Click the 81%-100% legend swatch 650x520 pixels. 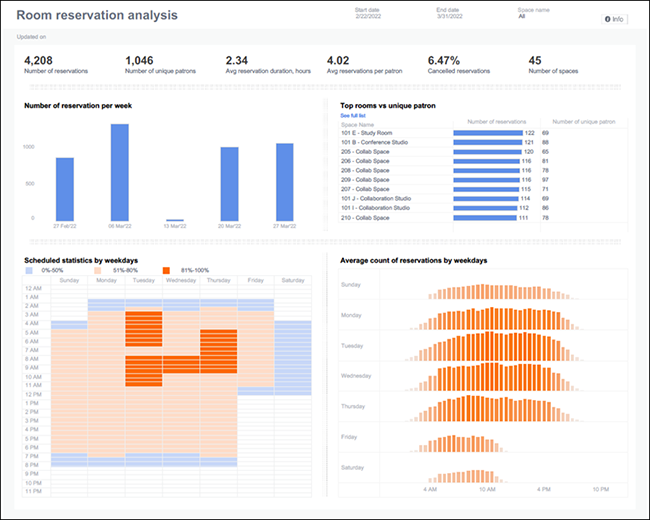pos(166,270)
